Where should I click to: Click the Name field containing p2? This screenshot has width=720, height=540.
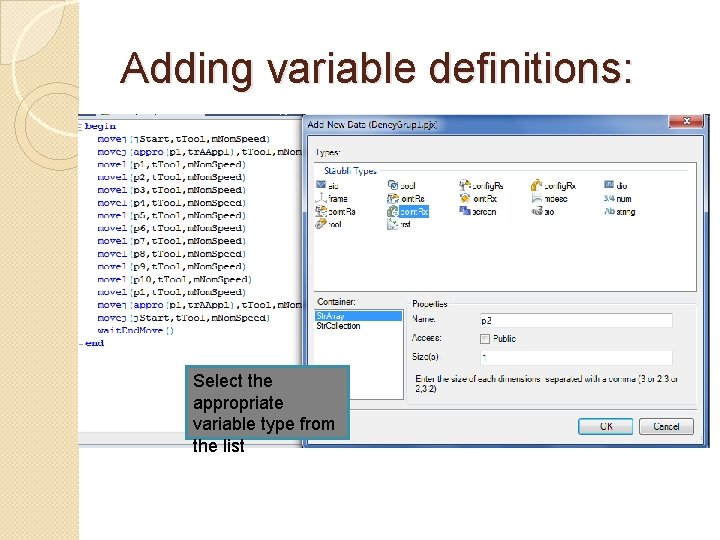[576, 321]
